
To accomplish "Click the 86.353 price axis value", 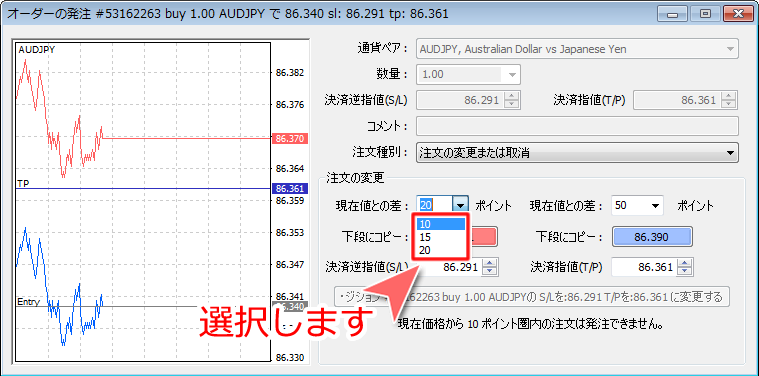I will 290,233.
